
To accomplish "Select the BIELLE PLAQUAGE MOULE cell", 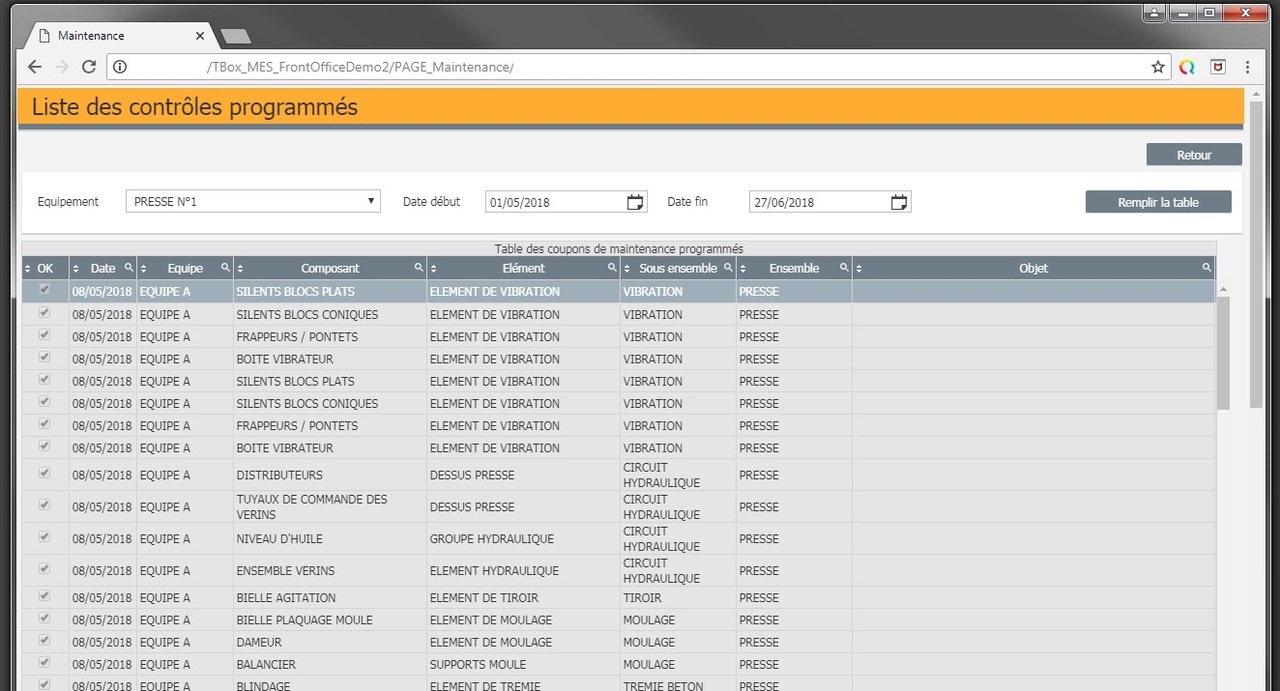I will pyautogui.click(x=330, y=620).
